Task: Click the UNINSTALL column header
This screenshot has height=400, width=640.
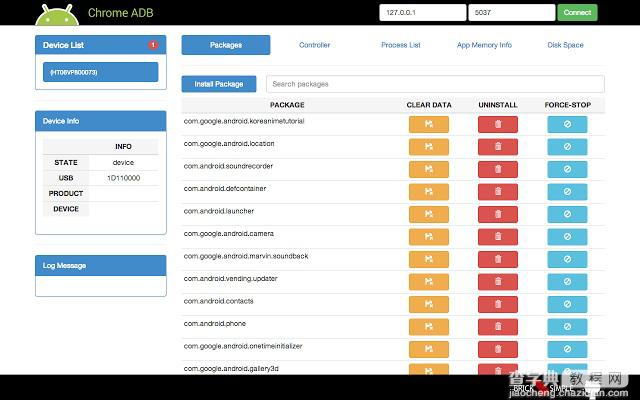Action: [498, 105]
